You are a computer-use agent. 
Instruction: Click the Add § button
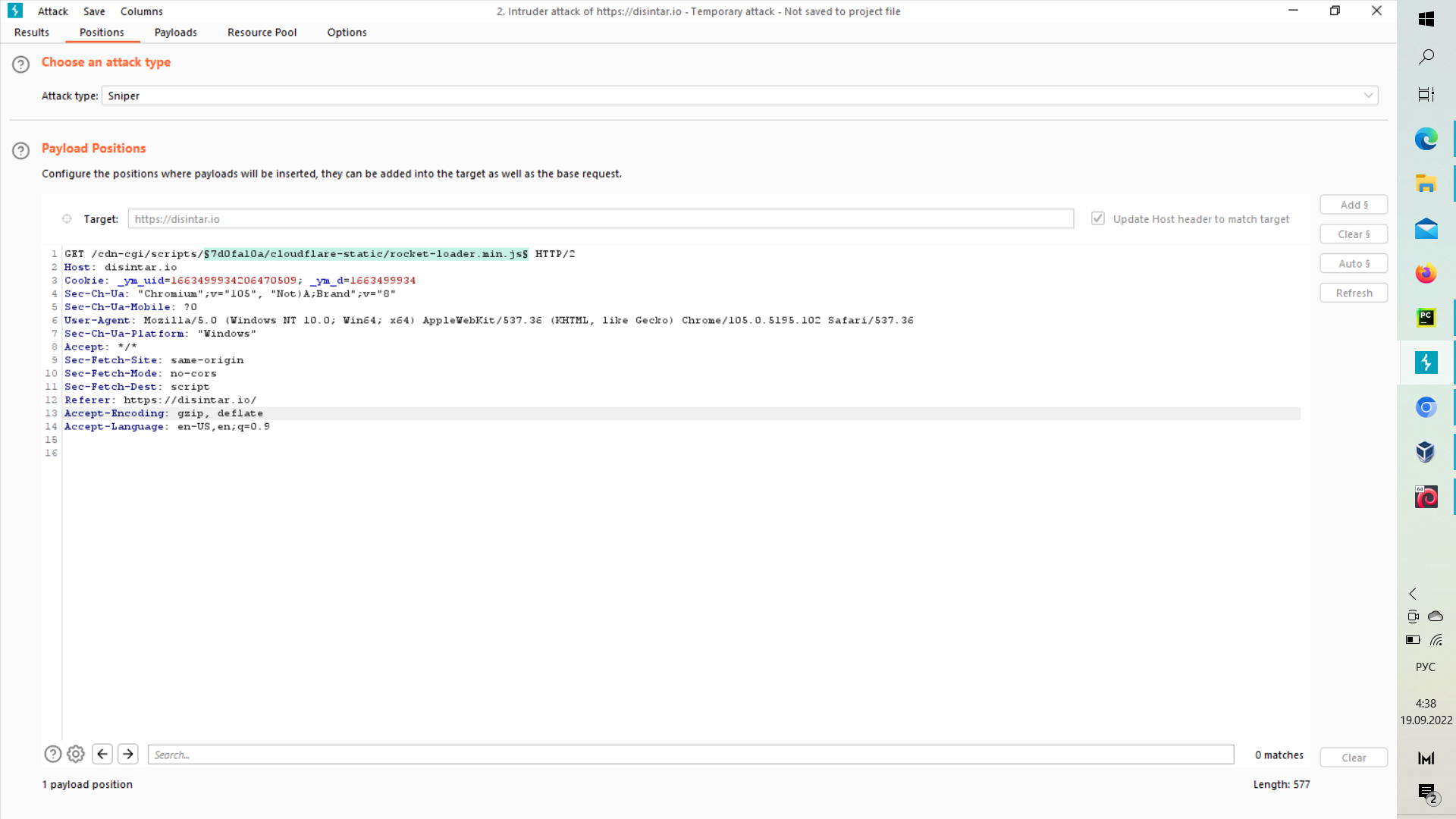click(x=1354, y=205)
